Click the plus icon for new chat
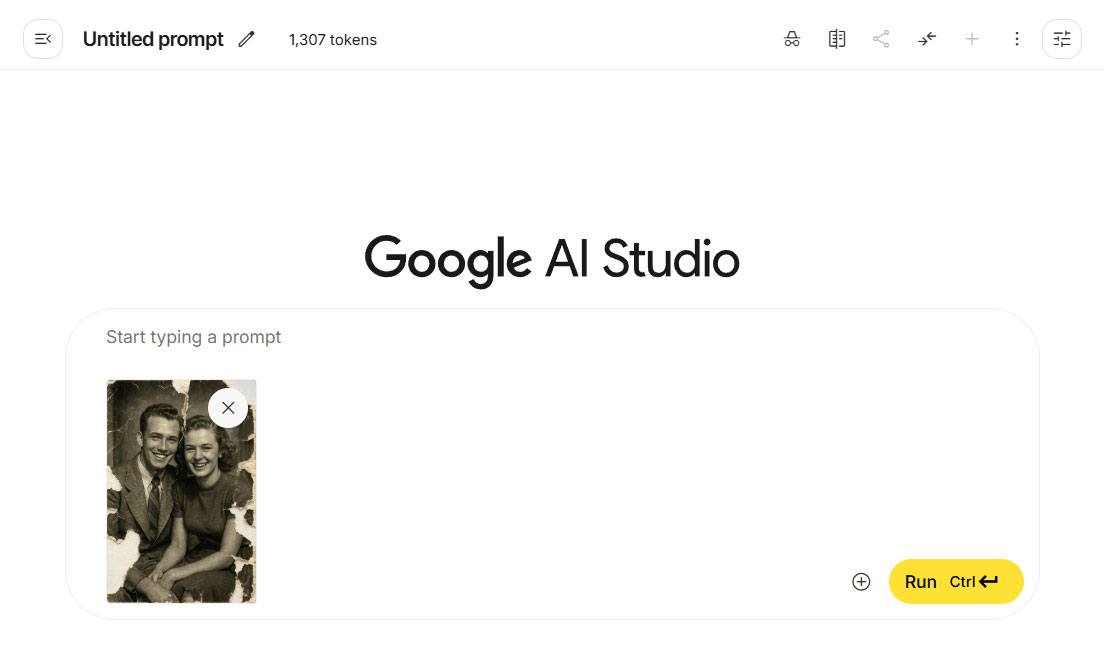 click(x=971, y=39)
